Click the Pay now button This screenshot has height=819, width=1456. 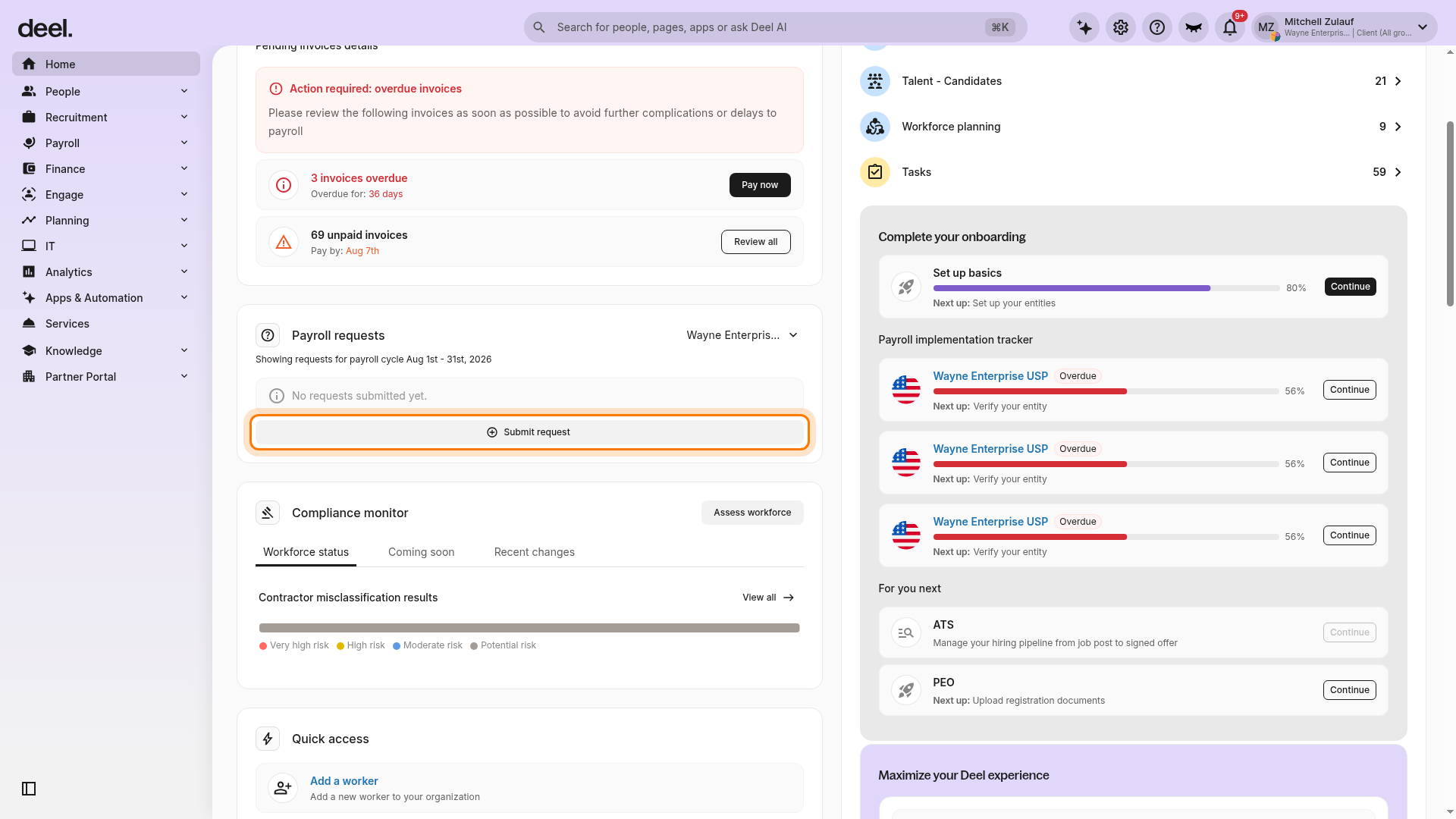coord(760,185)
